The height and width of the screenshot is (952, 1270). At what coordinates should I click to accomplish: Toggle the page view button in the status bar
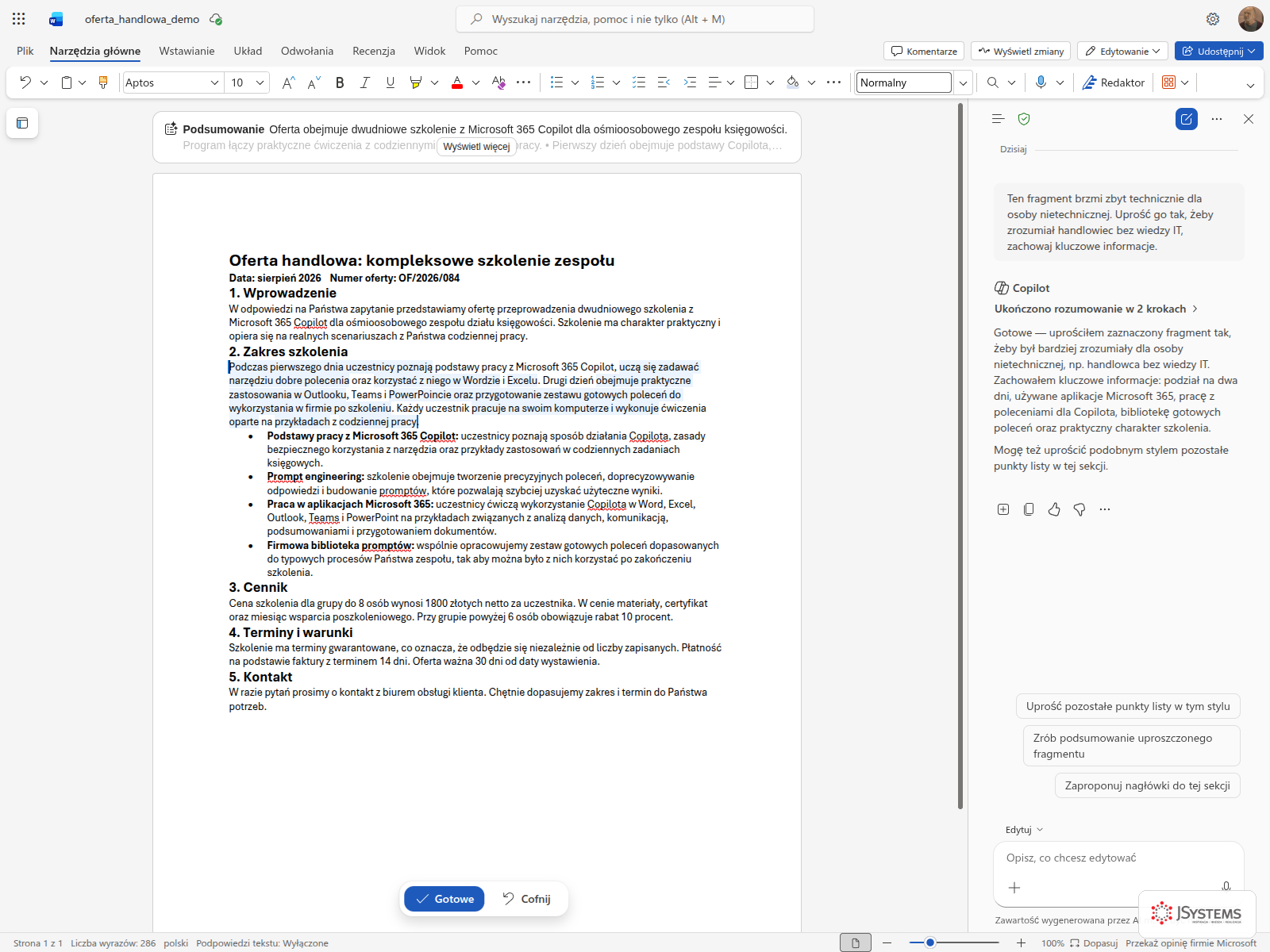(x=856, y=943)
